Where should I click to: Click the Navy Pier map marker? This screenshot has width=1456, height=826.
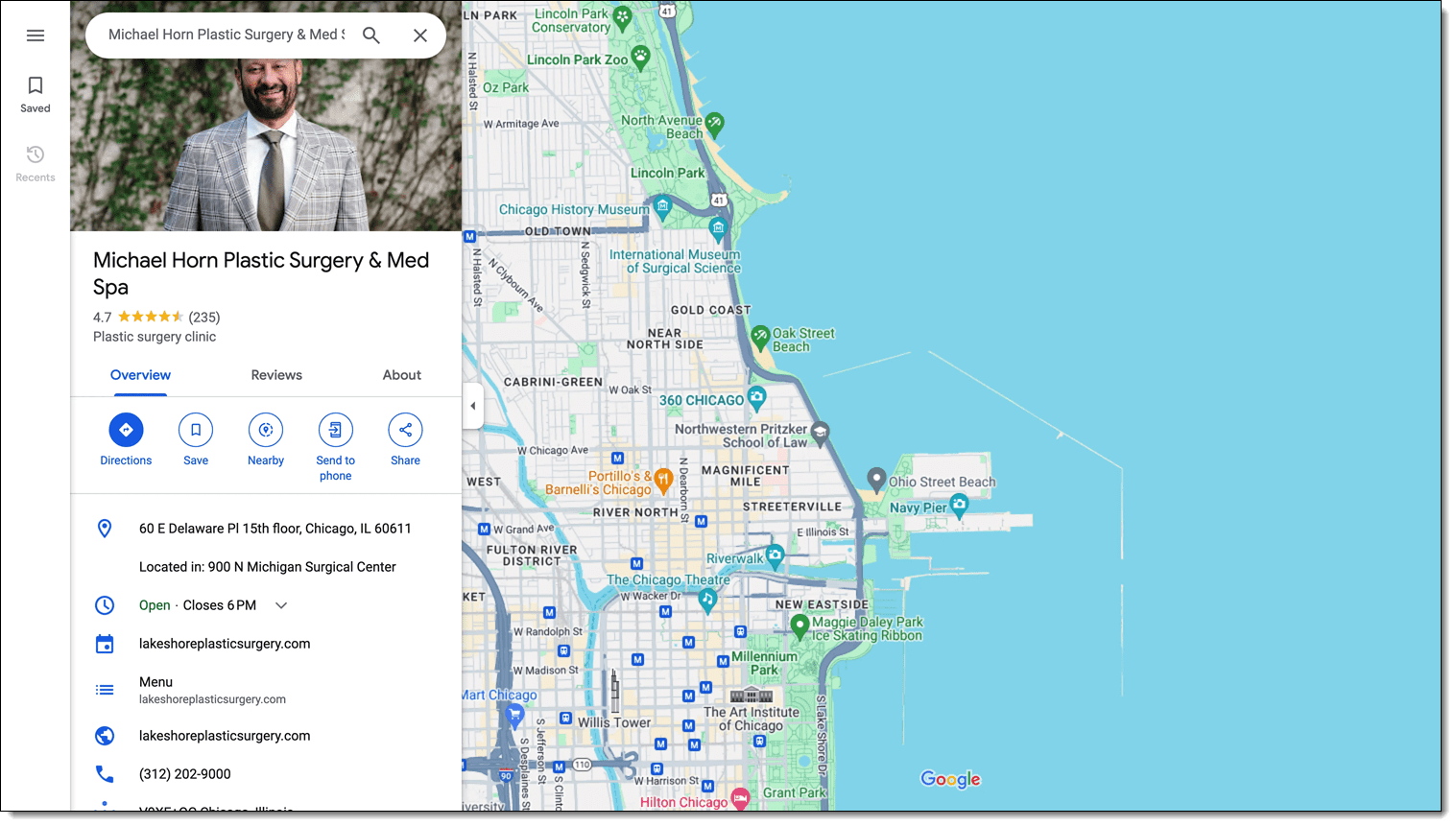point(959,504)
